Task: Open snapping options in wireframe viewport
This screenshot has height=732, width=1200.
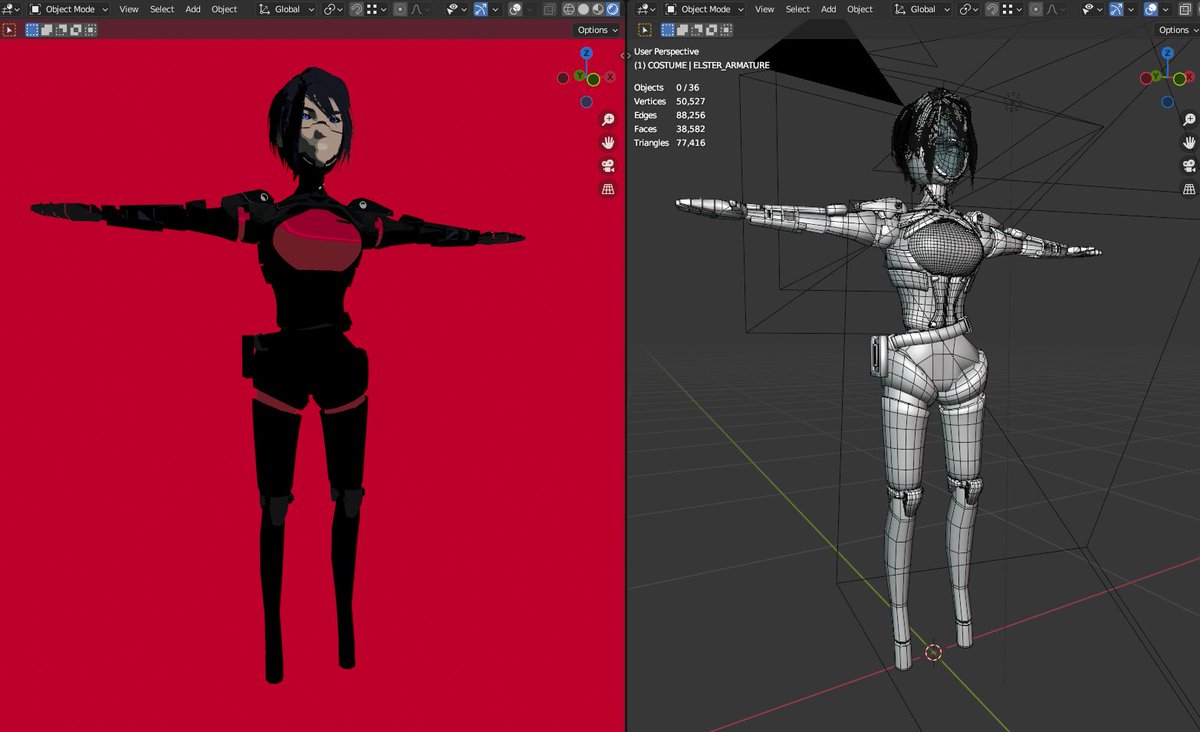Action: (x=1012, y=9)
